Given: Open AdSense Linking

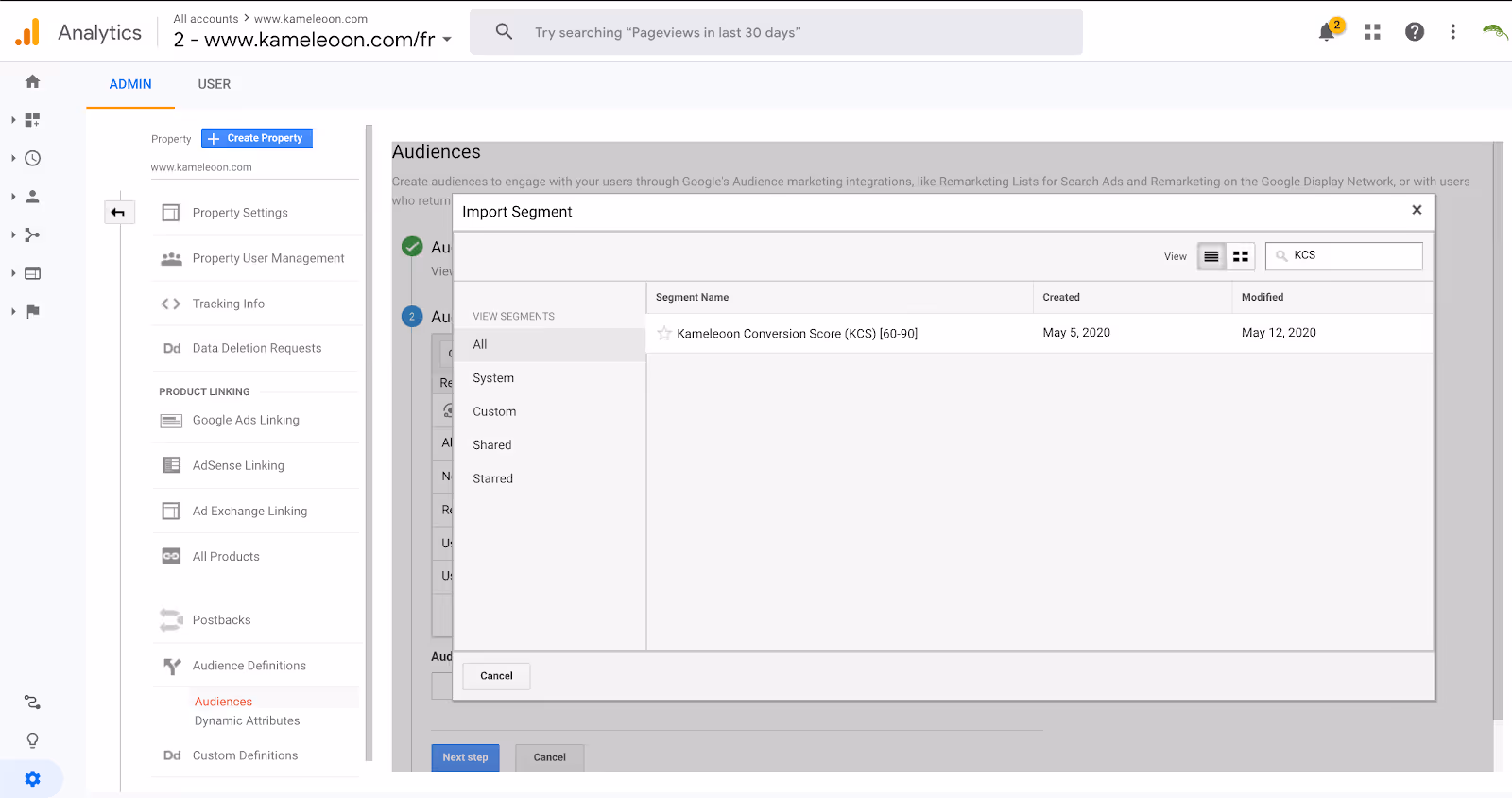Looking at the screenshot, I should pyautogui.click(x=238, y=465).
